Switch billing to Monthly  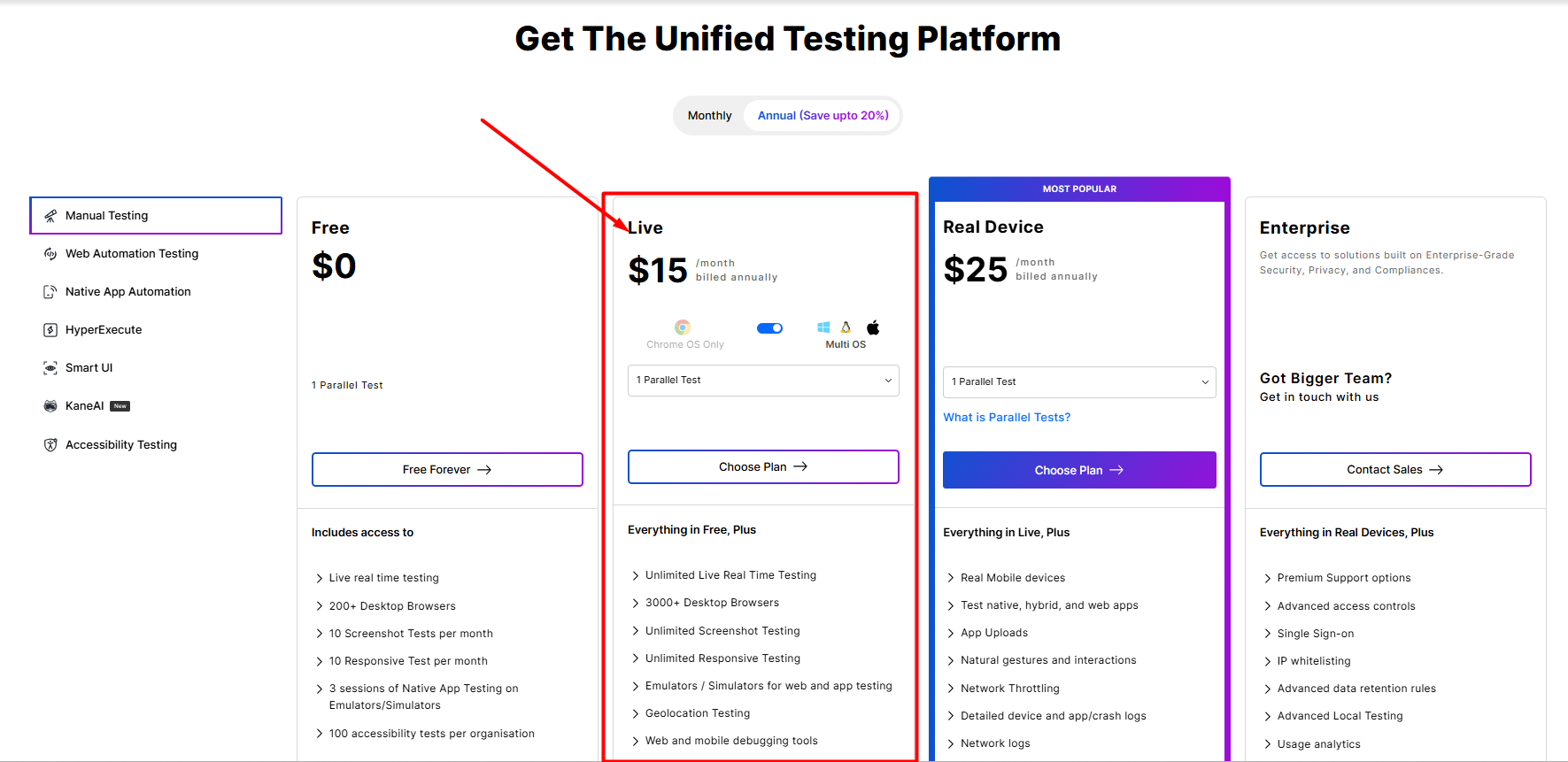click(x=709, y=116)
